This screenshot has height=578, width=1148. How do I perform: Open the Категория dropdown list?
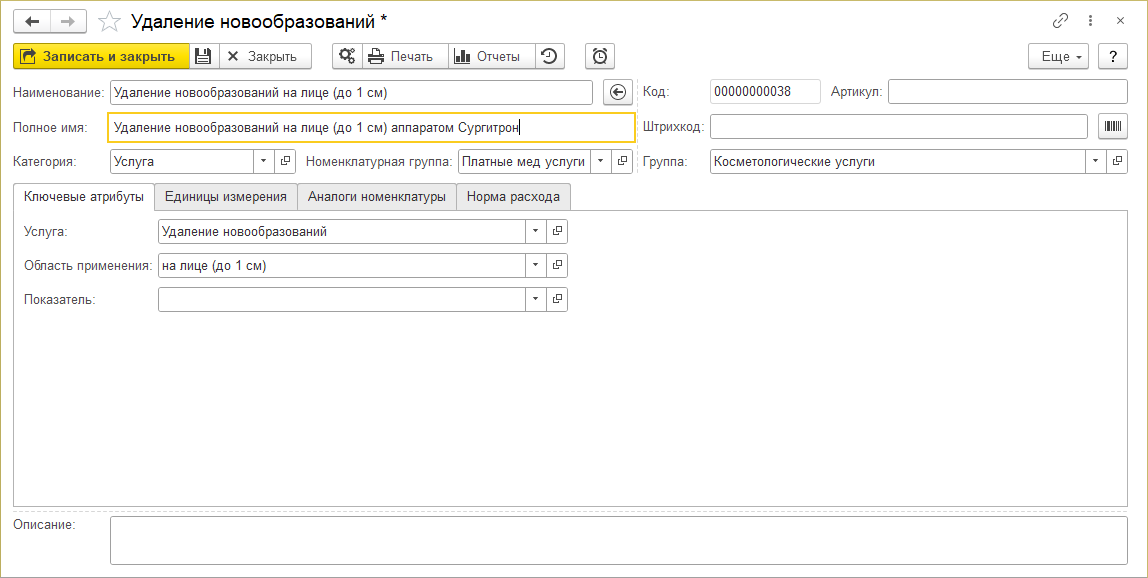coord(264,161)
